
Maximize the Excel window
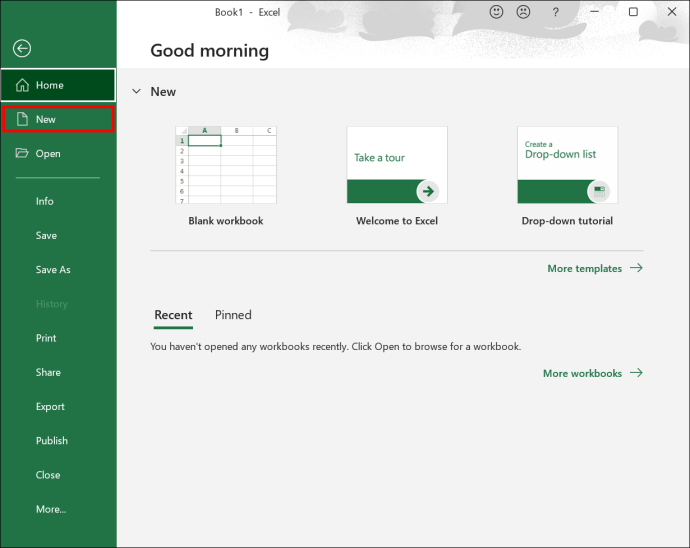[x=633, y=12]
